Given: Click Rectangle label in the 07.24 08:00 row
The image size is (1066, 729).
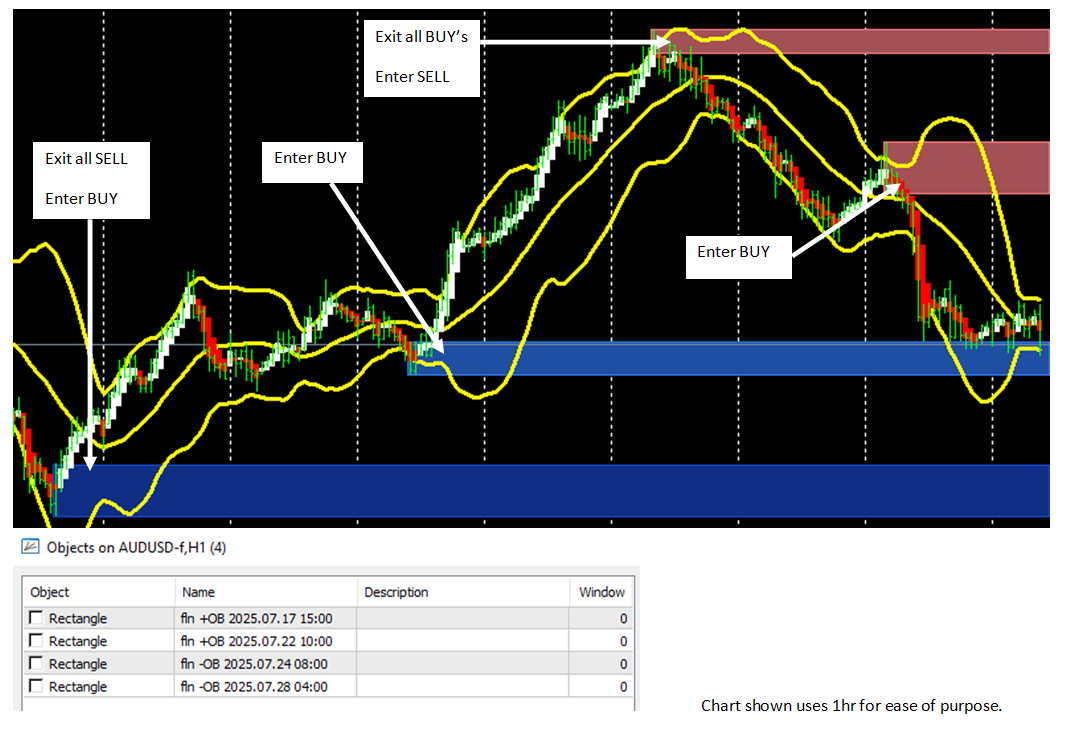Looking at the screenshot, I should (78, 664).
